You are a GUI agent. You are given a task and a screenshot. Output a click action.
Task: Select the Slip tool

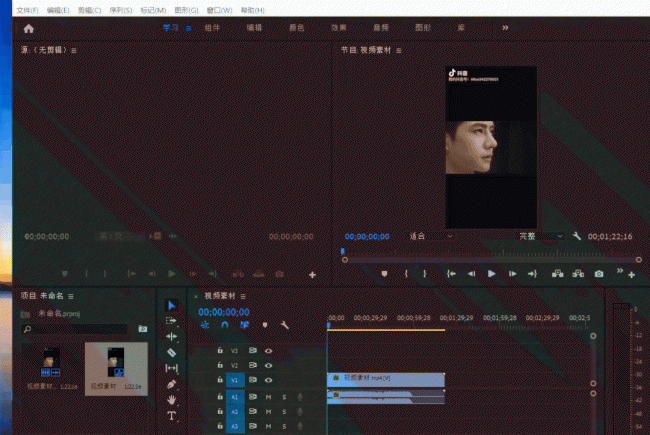(171, 368)
